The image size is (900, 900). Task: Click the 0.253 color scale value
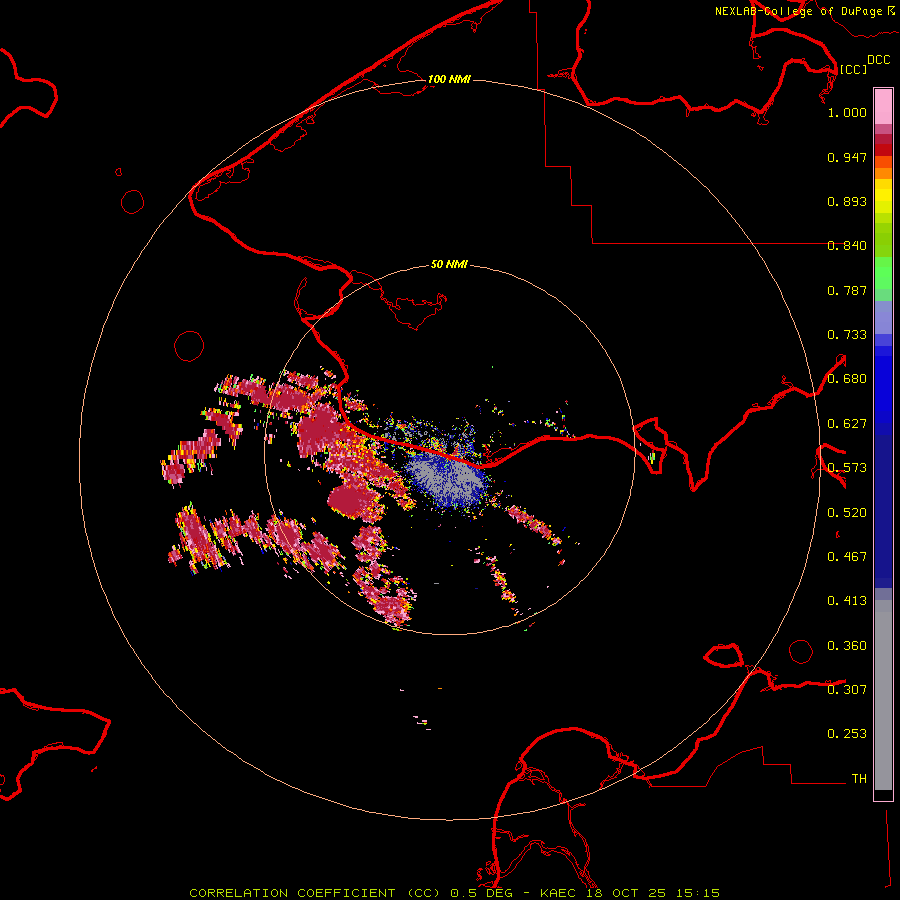click(847, 734)
